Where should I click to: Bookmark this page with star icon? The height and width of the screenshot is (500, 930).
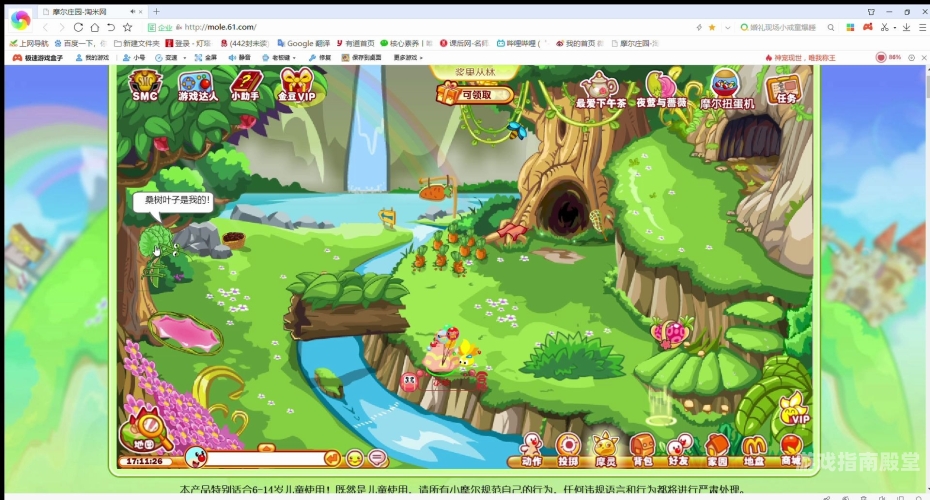tap(128, 27)
